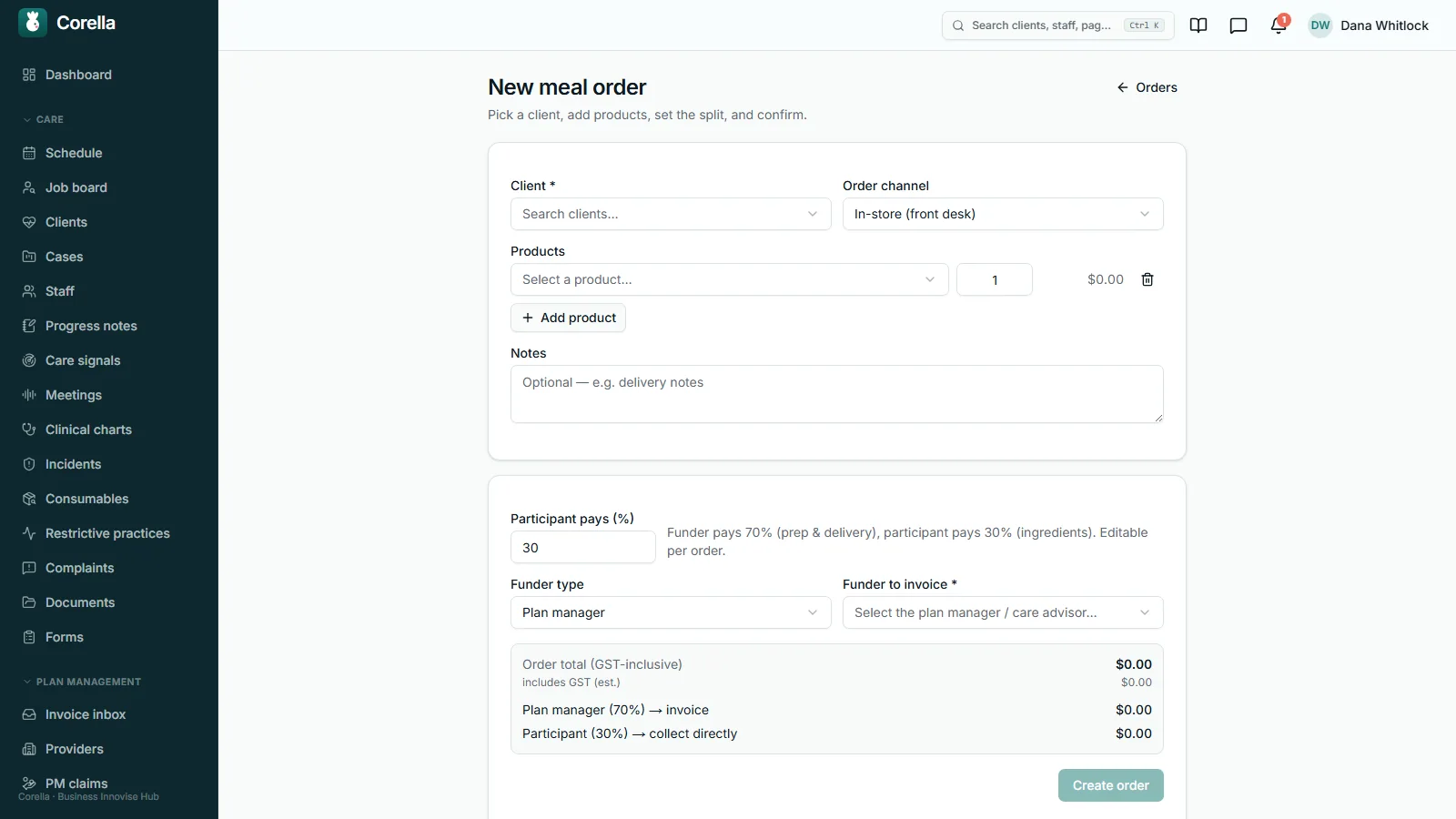Click the Meetings waveform icon

[x=29, y=395]
